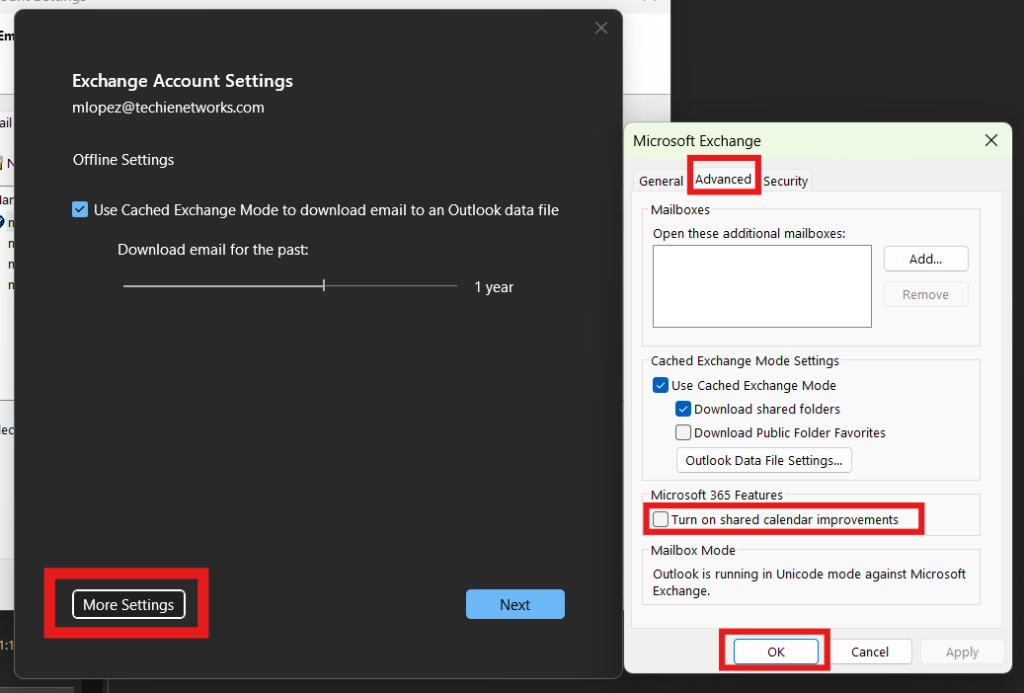Confirm with the OK button
The image size is (1024, 693).
(776, 652)
